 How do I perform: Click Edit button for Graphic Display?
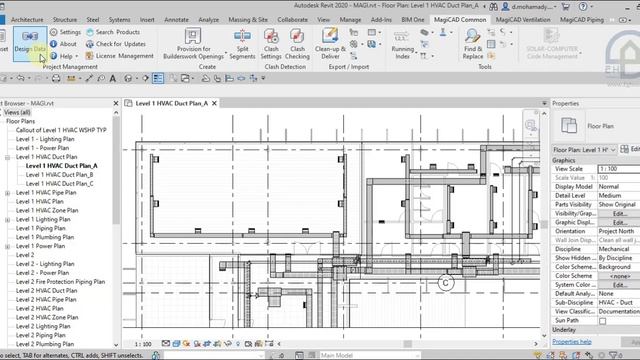[620, 222]
